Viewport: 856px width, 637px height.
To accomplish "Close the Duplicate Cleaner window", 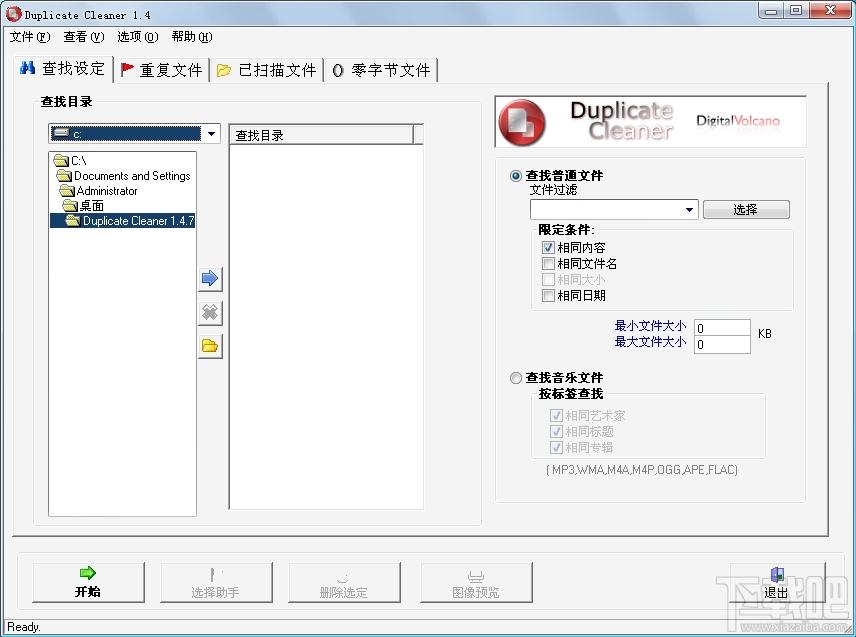I will click(x=830, y=10).
